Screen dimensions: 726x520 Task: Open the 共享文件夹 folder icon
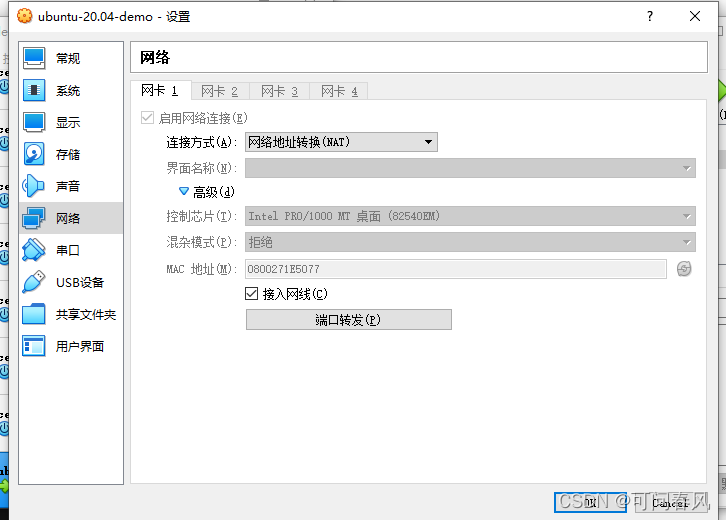tap(34, 314)
